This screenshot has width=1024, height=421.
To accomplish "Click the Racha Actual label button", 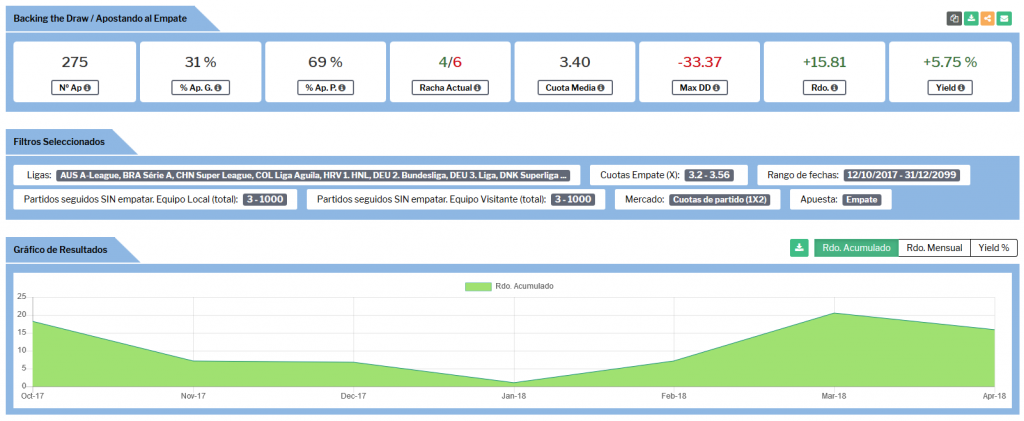I will pyautogui.click(x=449, y=88).
